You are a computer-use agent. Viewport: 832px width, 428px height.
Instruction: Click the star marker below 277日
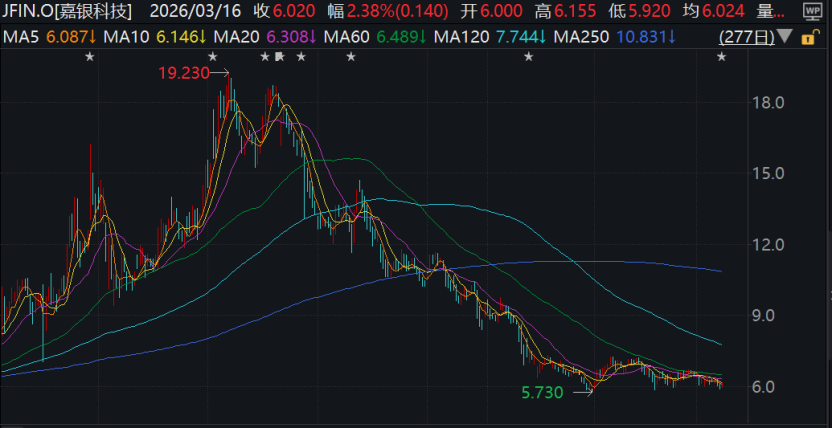coord(721,57)
